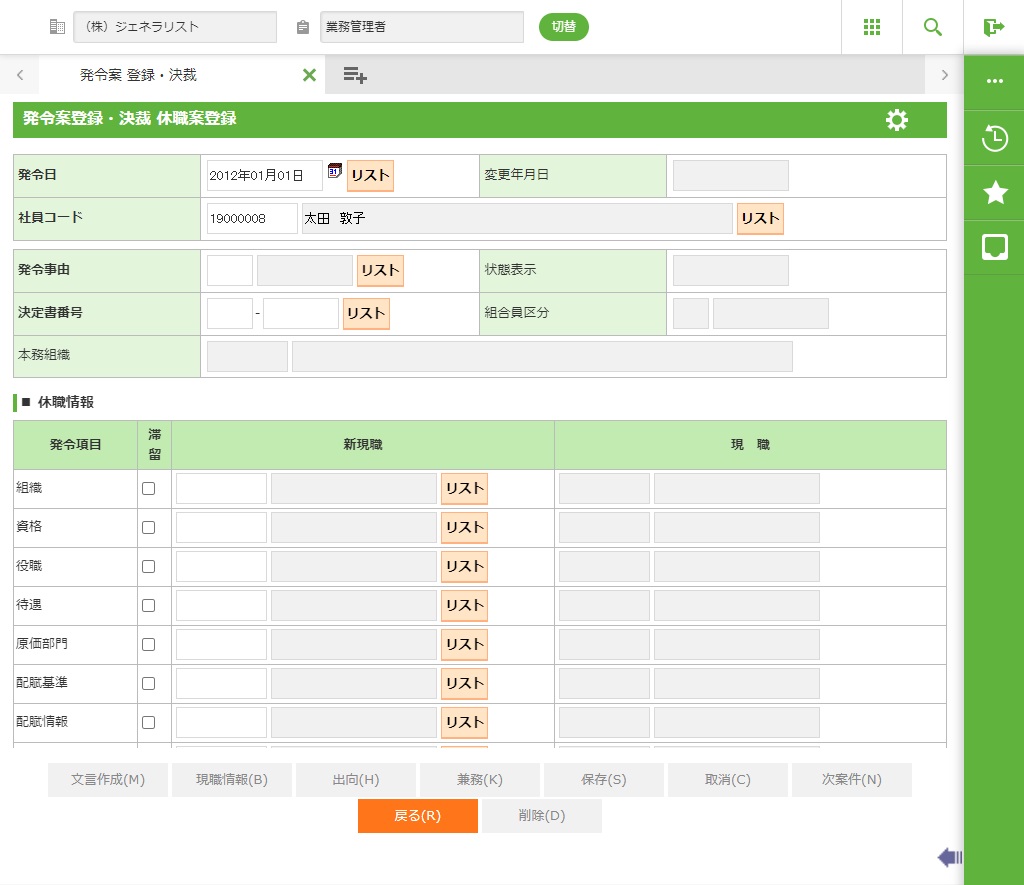The image size is (1024, 885).
Task: Check the 滞留 box for 役職 row
Action: click(x=149, y=566)
